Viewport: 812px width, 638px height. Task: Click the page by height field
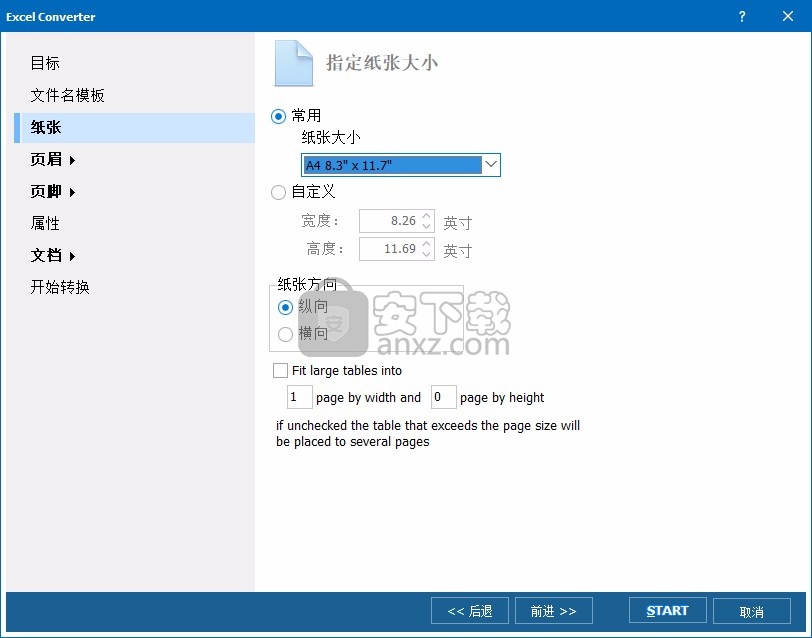pyautogui.click(x=444, y=397)
